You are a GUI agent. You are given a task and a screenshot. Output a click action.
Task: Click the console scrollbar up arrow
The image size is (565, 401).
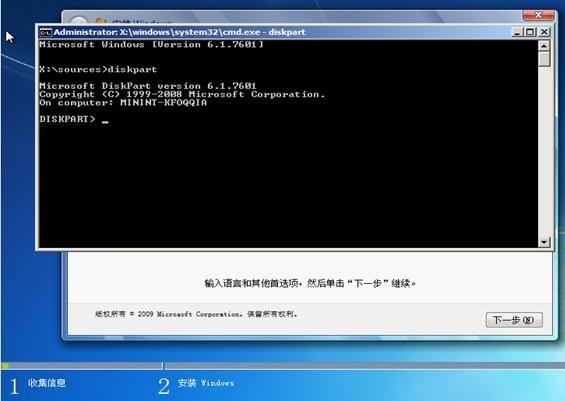(544, 46)
